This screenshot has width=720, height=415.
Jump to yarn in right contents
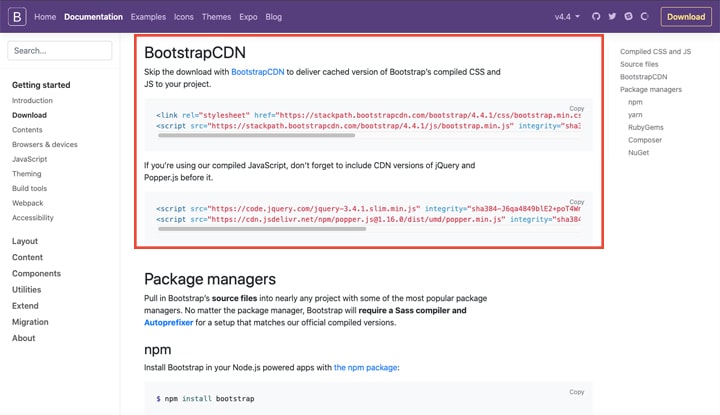click(635, 115)
